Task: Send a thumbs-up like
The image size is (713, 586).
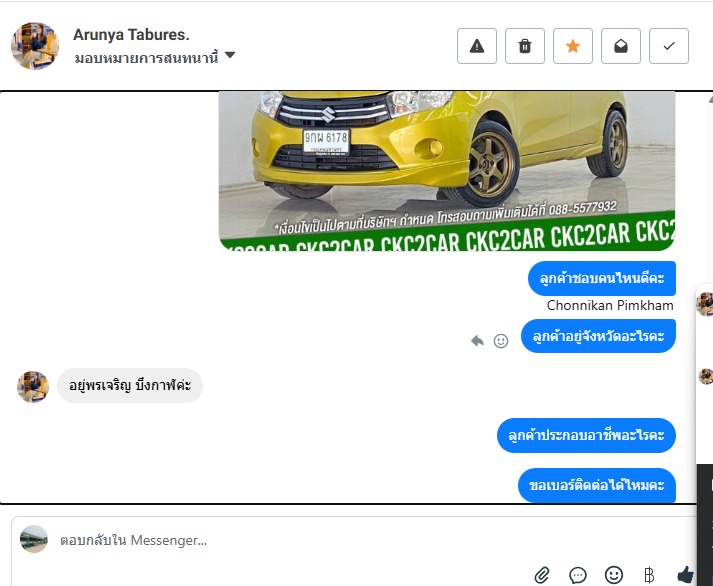Action: coord(685,575)
